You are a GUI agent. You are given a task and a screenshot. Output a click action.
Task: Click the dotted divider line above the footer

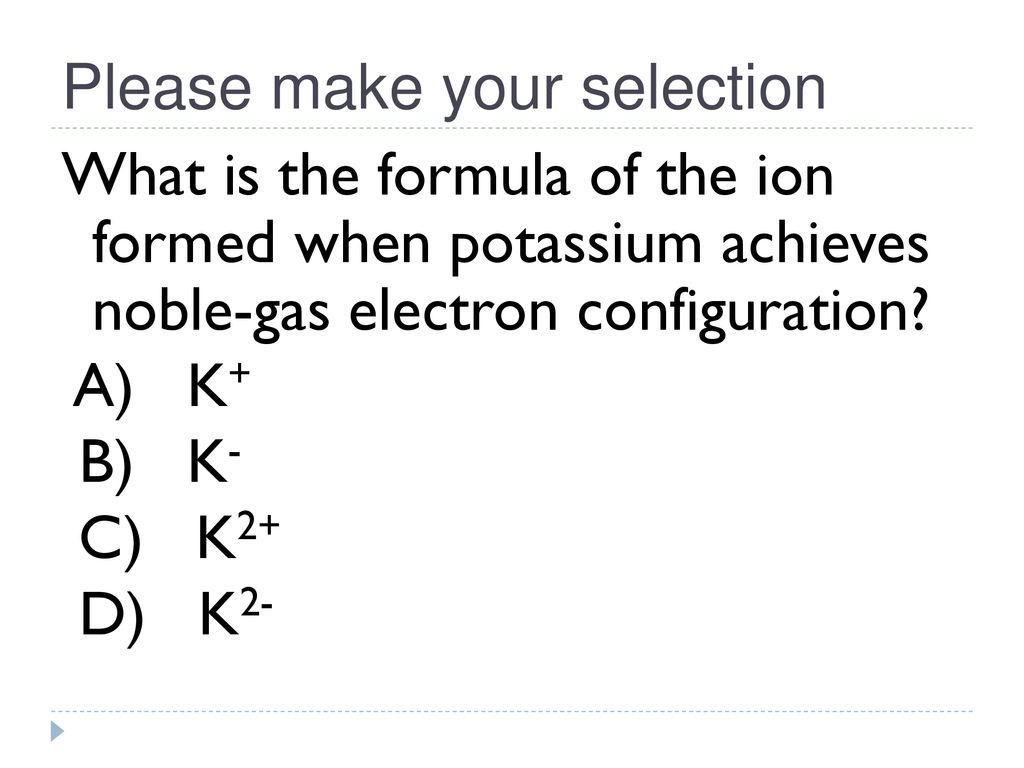tap(512, 711)
